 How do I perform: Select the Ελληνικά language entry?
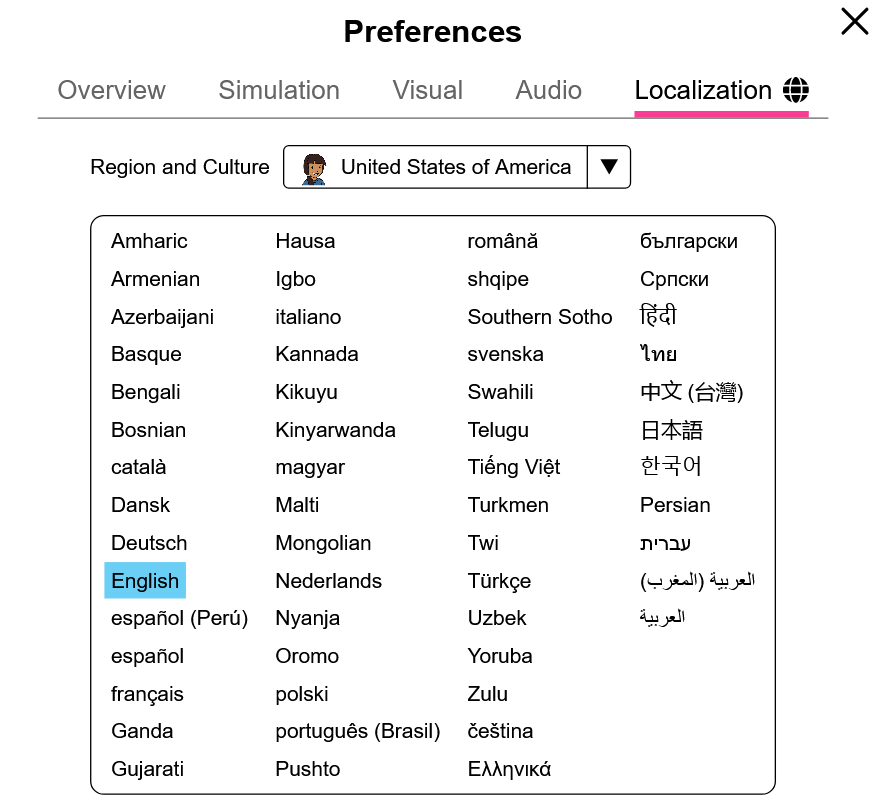tap(509, 769)
